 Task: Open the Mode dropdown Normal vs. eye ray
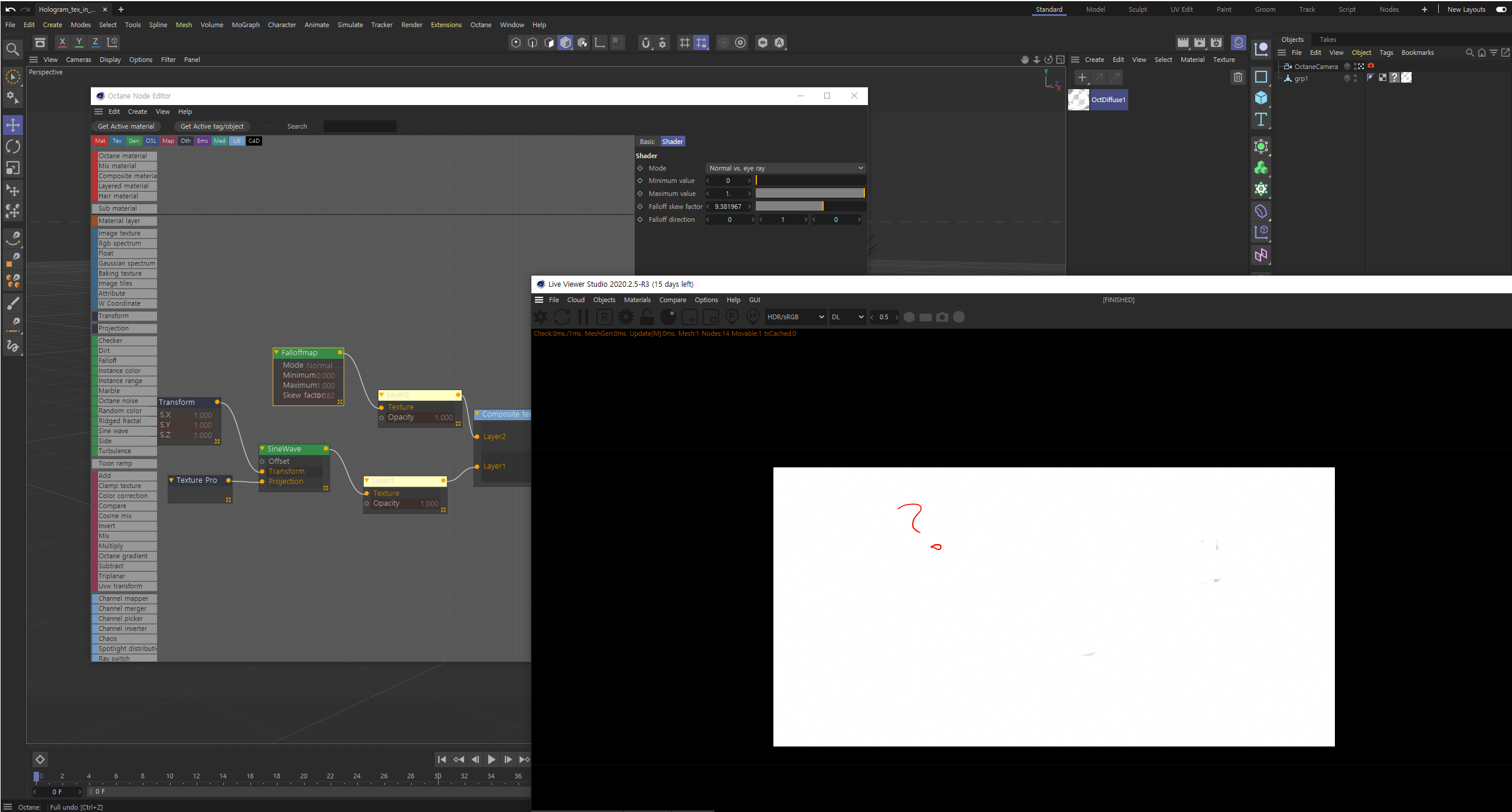(x=785, y=168)
